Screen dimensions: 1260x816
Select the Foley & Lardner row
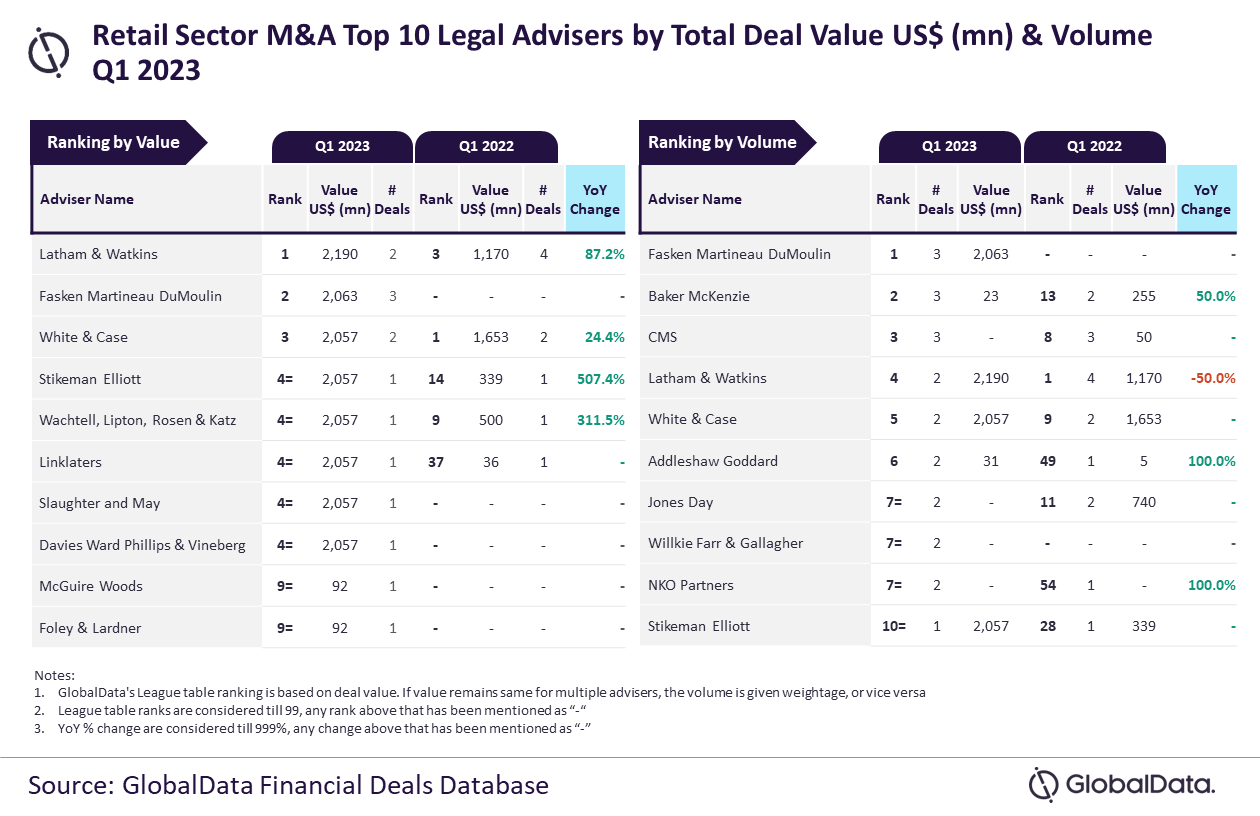click(x=329, y=628)
